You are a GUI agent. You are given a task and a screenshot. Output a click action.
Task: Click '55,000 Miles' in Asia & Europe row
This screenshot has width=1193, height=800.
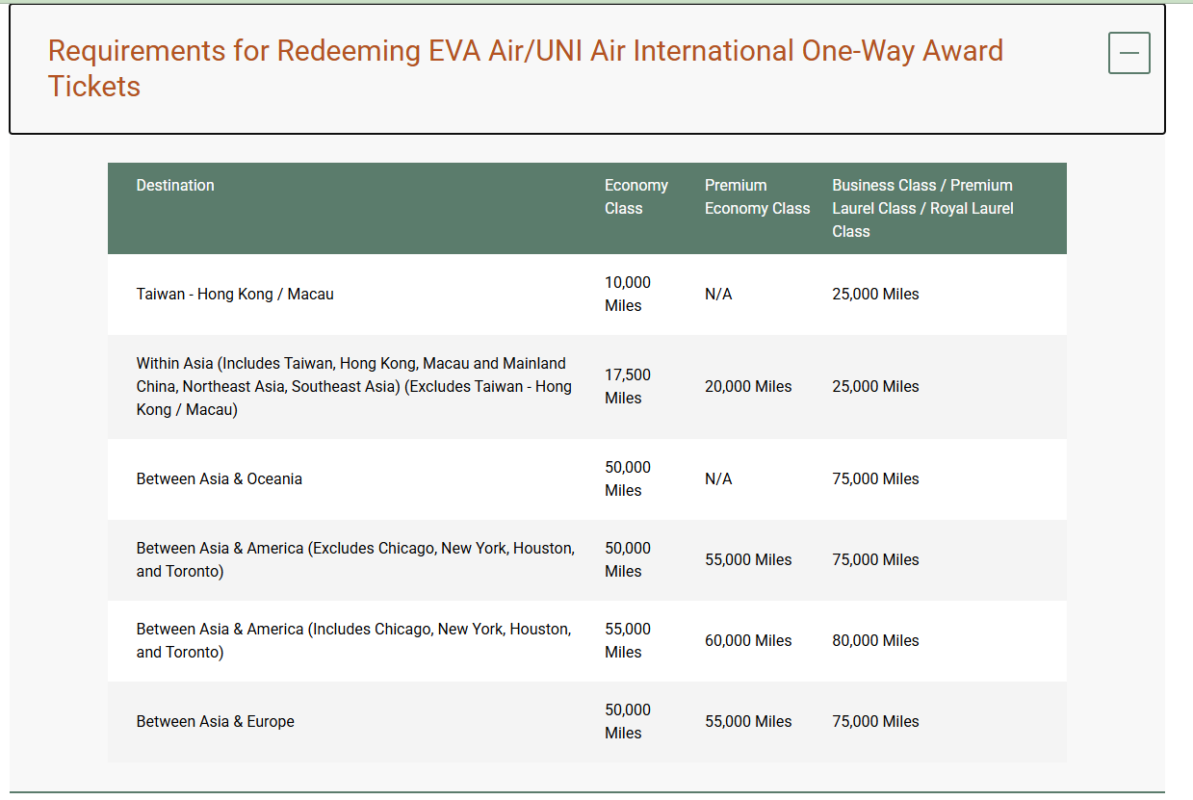pos(748,722)
